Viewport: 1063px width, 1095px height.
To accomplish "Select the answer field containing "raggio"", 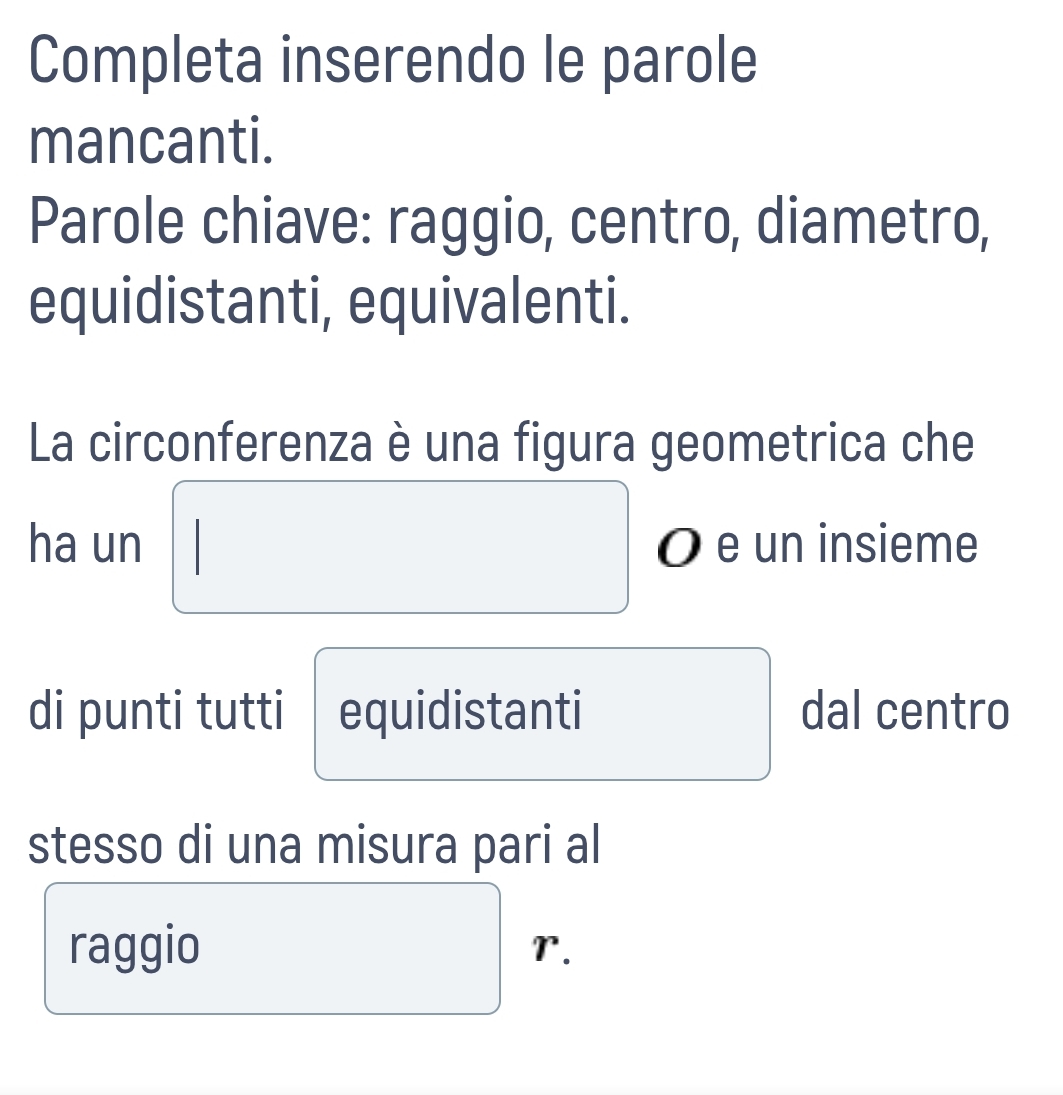I will (x=272, y=947).
